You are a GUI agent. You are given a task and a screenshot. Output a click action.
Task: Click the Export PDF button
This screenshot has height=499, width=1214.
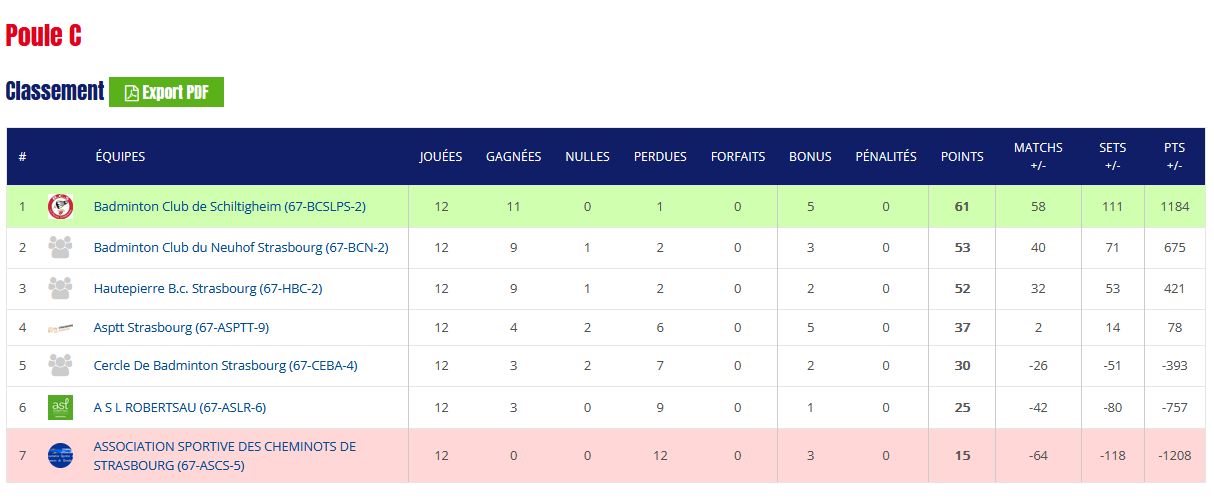coord(166,92)
